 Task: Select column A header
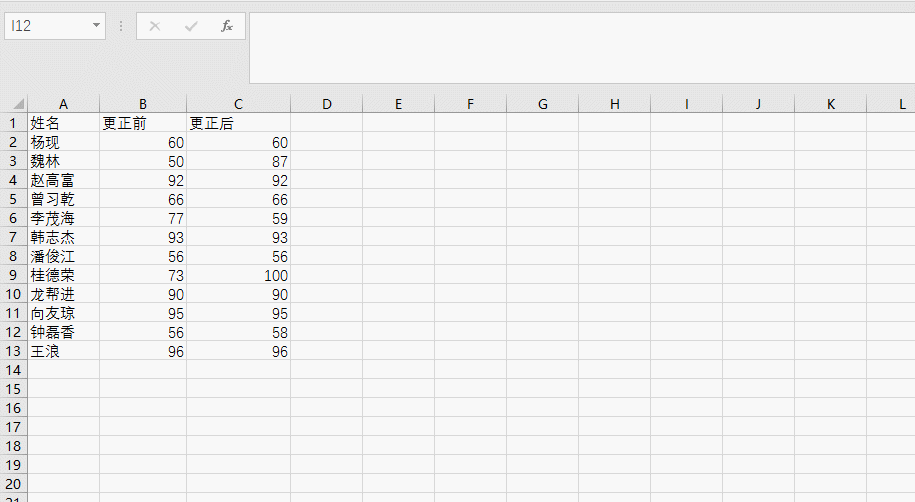click(x=63, y=104)
